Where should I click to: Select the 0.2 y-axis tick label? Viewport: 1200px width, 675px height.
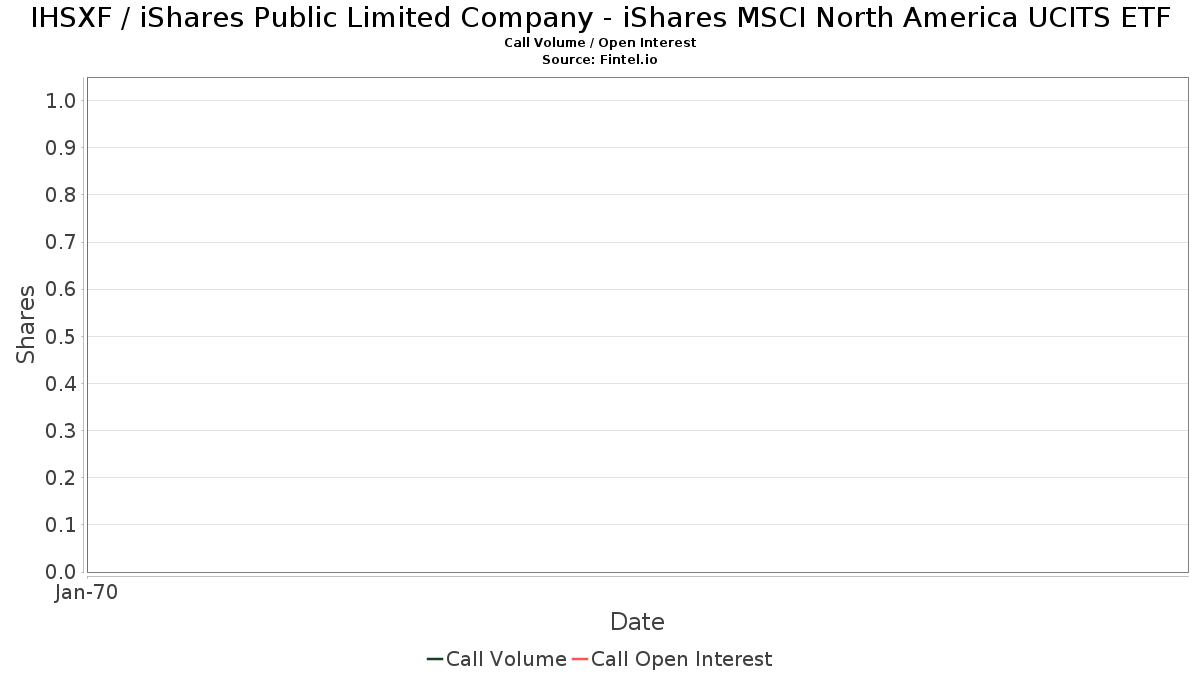pos(60,478)
